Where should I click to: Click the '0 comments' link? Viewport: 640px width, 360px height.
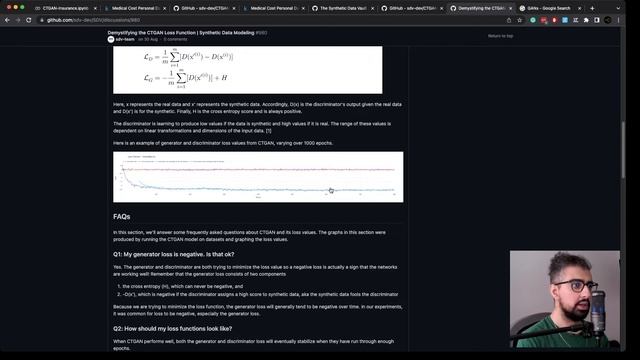pyautogui.click(x=175, y=40)
